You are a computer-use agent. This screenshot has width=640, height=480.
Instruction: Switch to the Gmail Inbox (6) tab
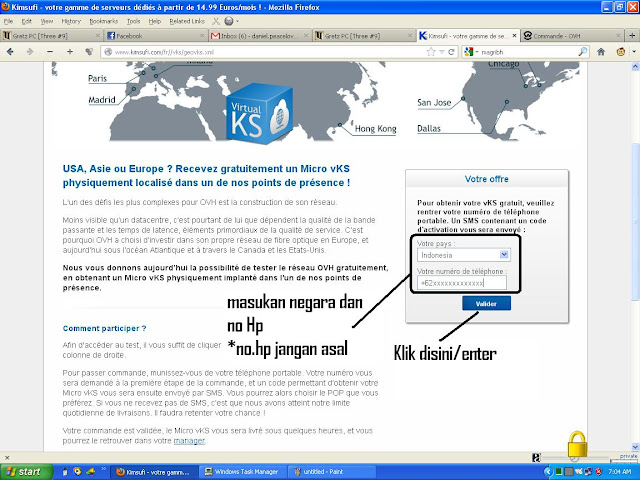(x=260, y=36)
